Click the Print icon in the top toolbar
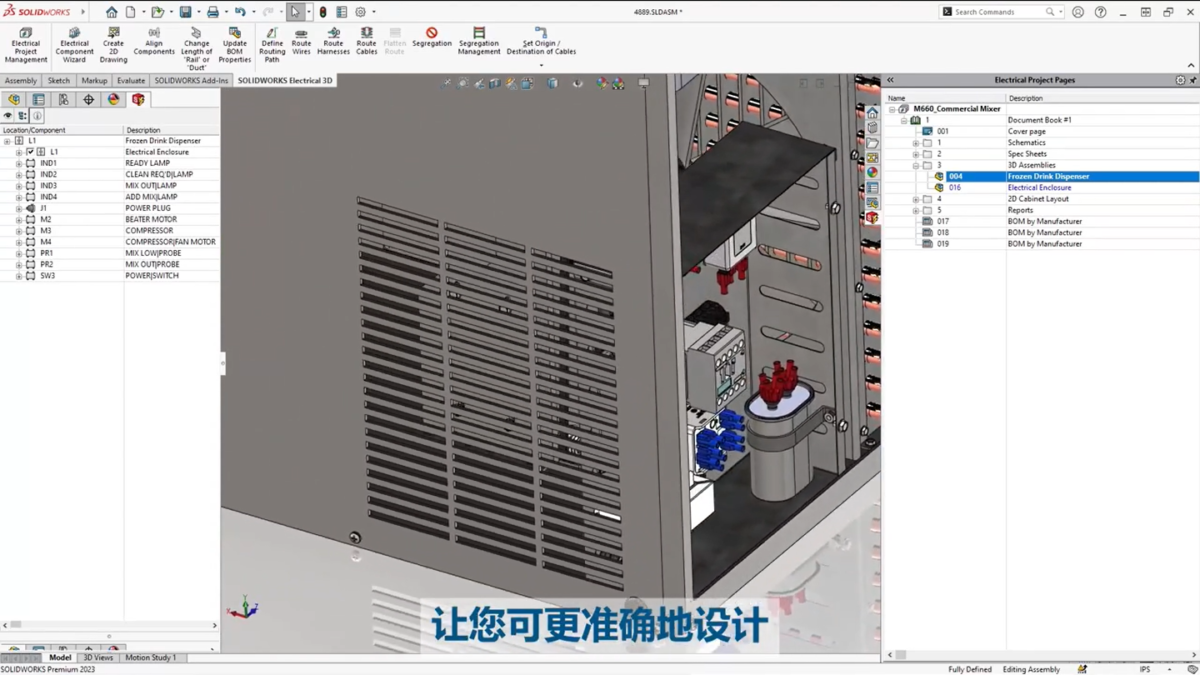1200x675 pixels. tap(213, 12)
